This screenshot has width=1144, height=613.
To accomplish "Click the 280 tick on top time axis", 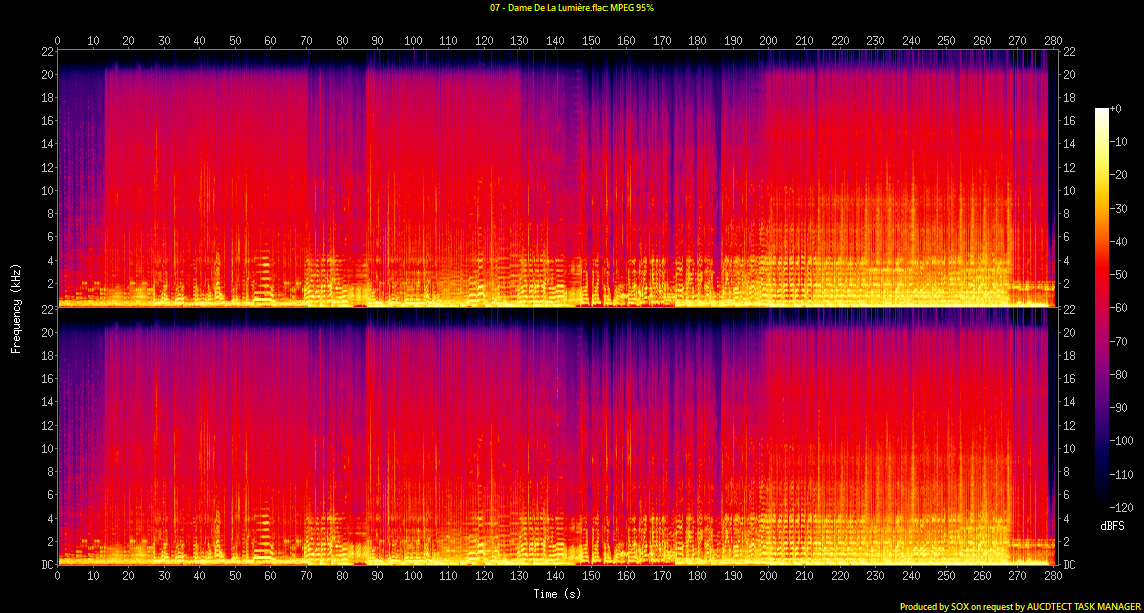I will 1053,41.
